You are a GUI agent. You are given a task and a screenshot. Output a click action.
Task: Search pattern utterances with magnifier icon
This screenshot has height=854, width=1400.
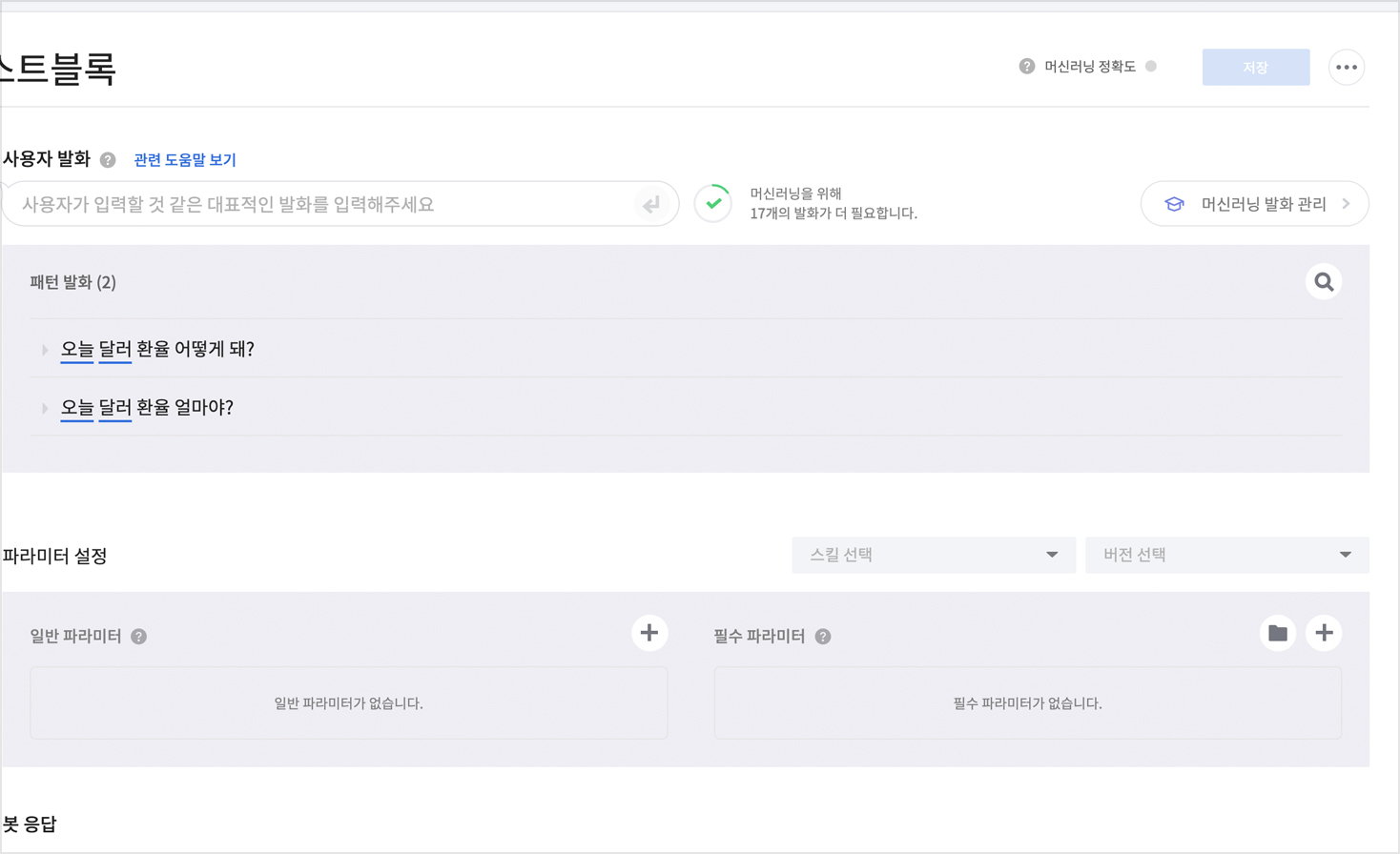[x=1323, y=282]
